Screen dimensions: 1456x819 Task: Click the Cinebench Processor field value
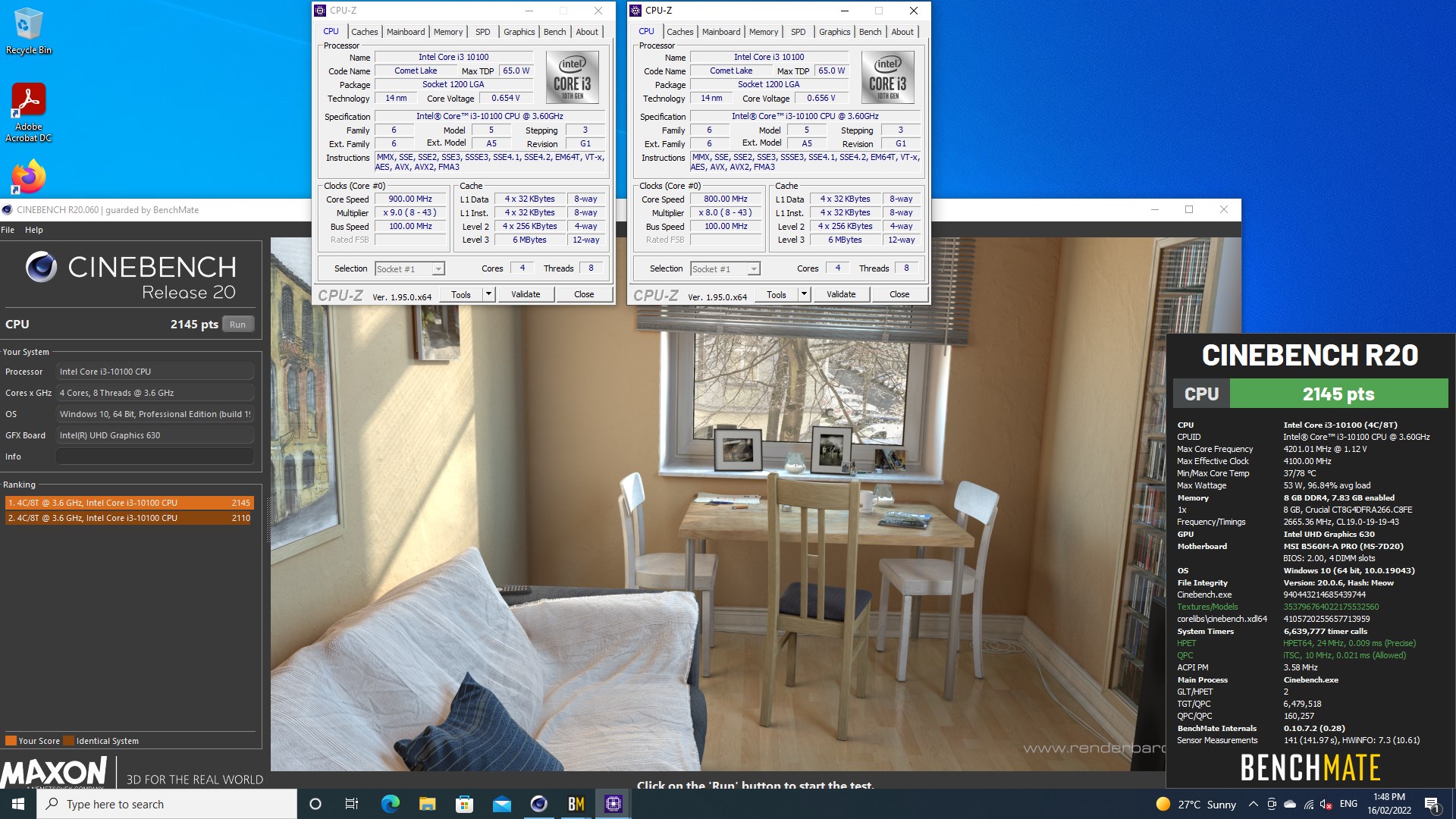point(155,372)
